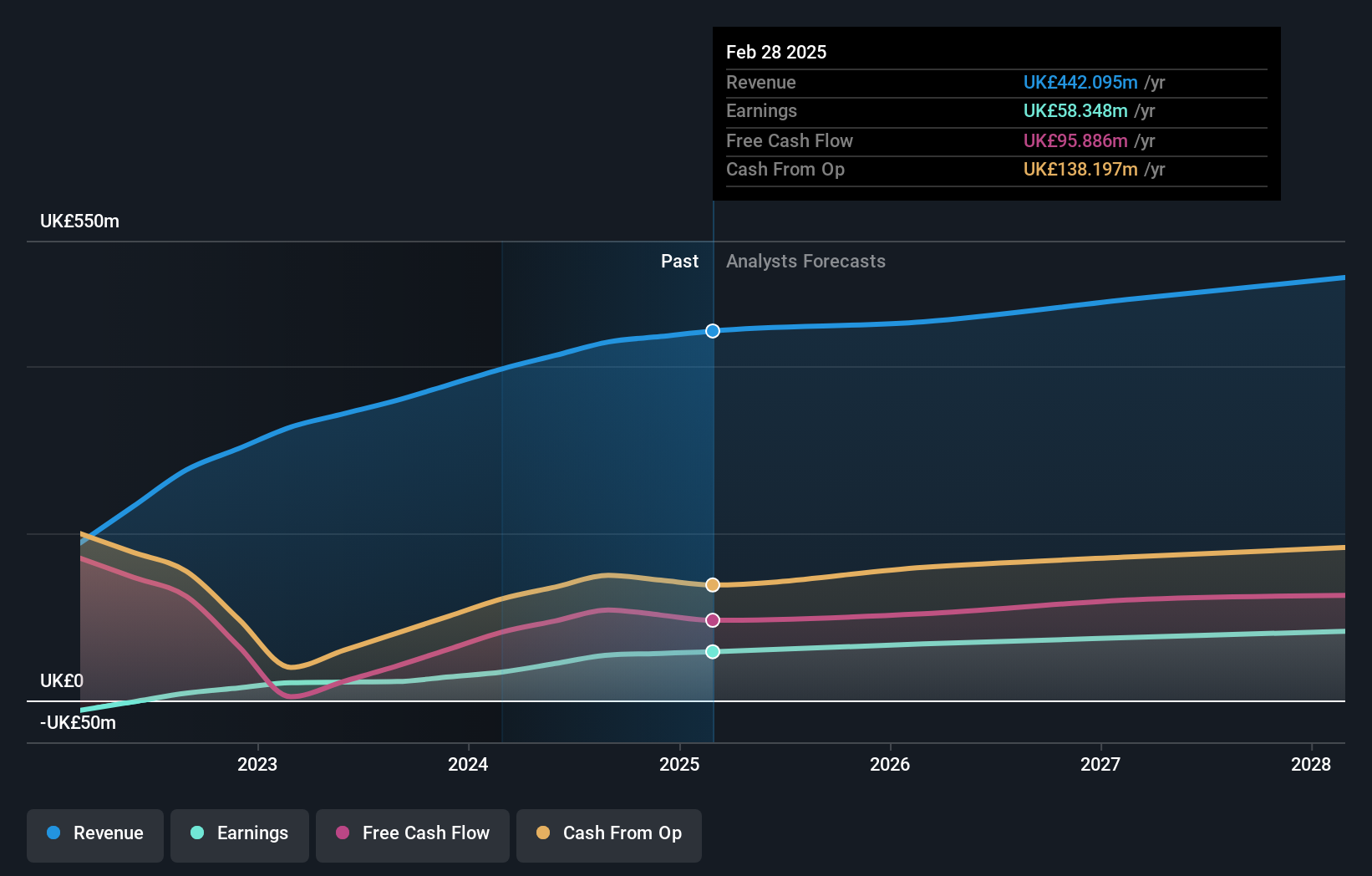Click the teal Earnings data point marker
This screenshot has width=1372, height=876.
click(713, 651)
